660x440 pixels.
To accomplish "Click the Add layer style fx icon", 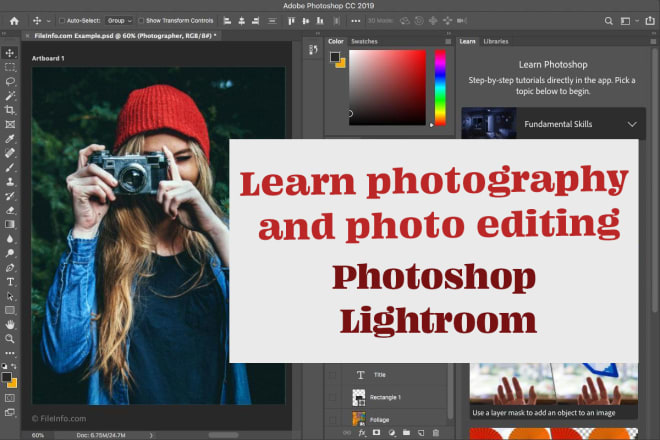I will pos(362,432).
